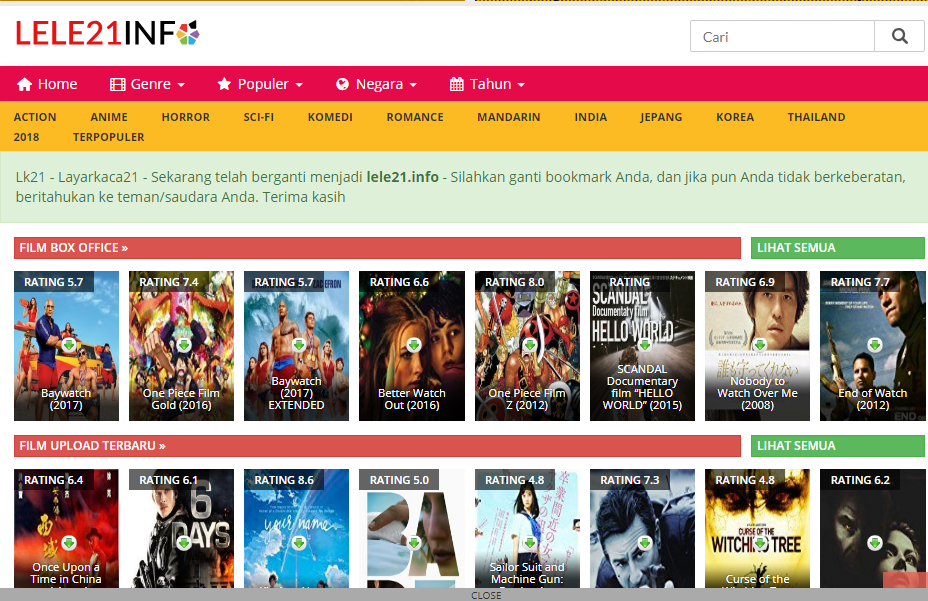Screen dimensions: 928x601
Task: Click LIHAT SEMUA beside Film Box Office
Action: (837, 248)
